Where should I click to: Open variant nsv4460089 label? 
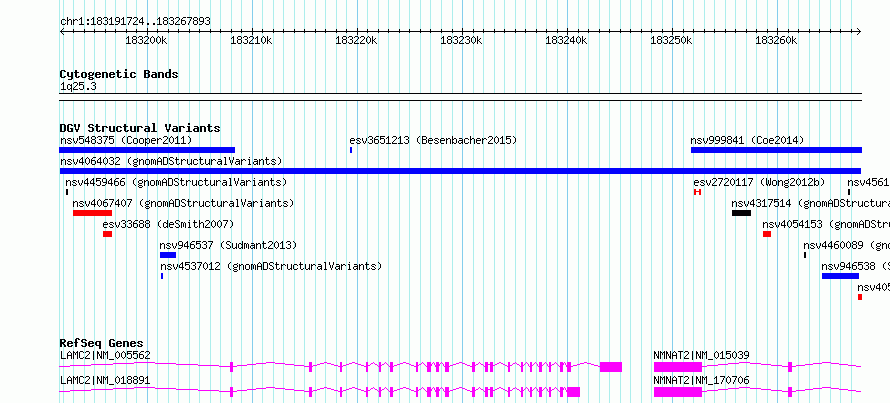coord(846,245)
